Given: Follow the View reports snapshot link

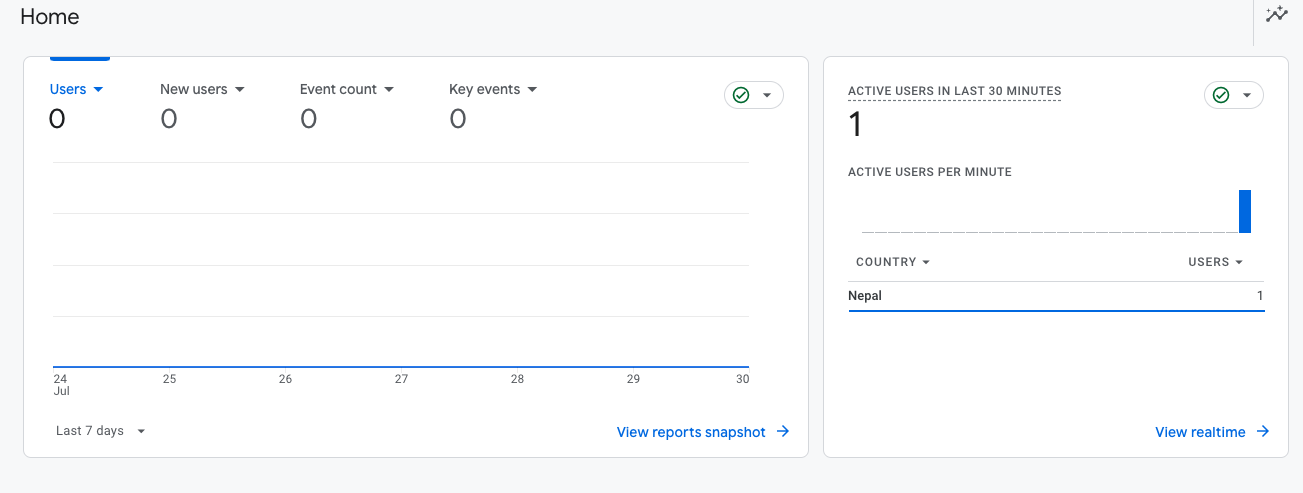Looking at the screenshot, I should (691, 432).
